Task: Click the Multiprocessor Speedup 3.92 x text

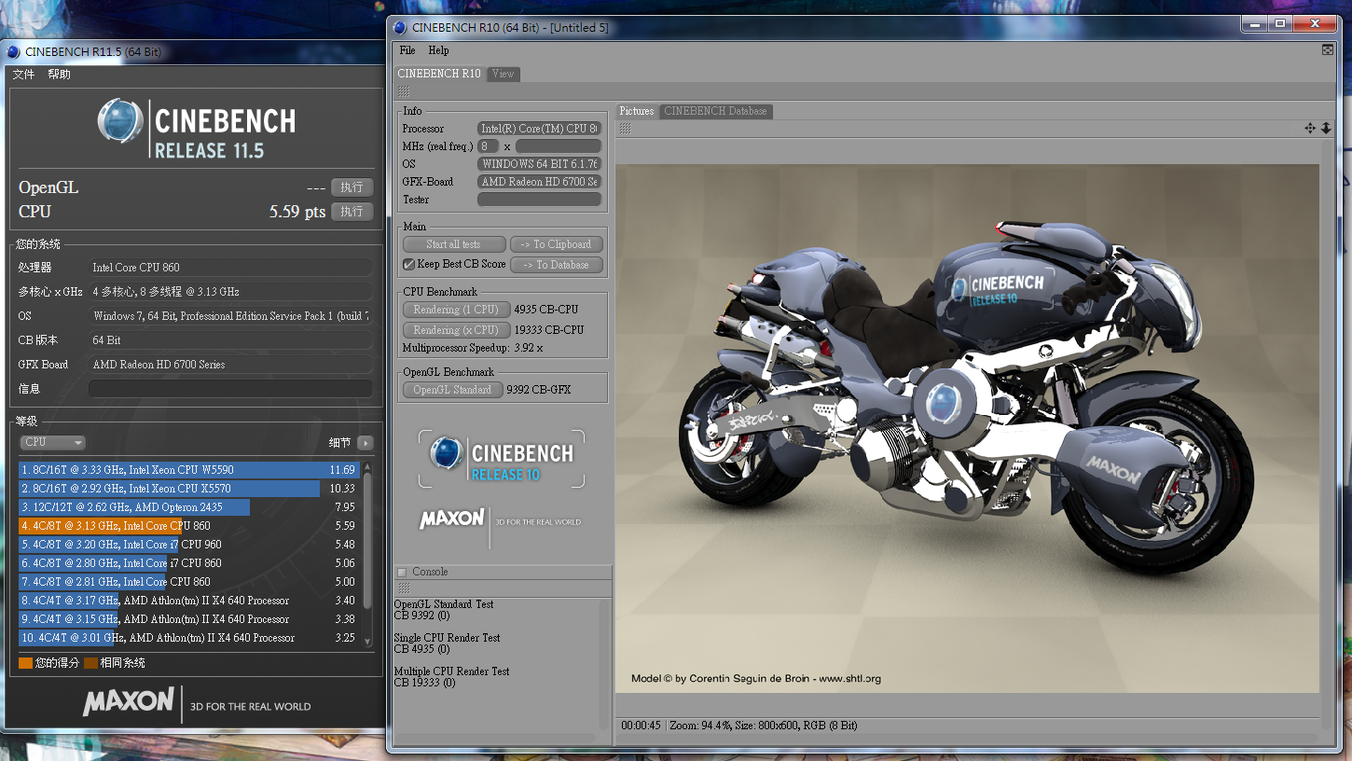Action: point(472,348)
